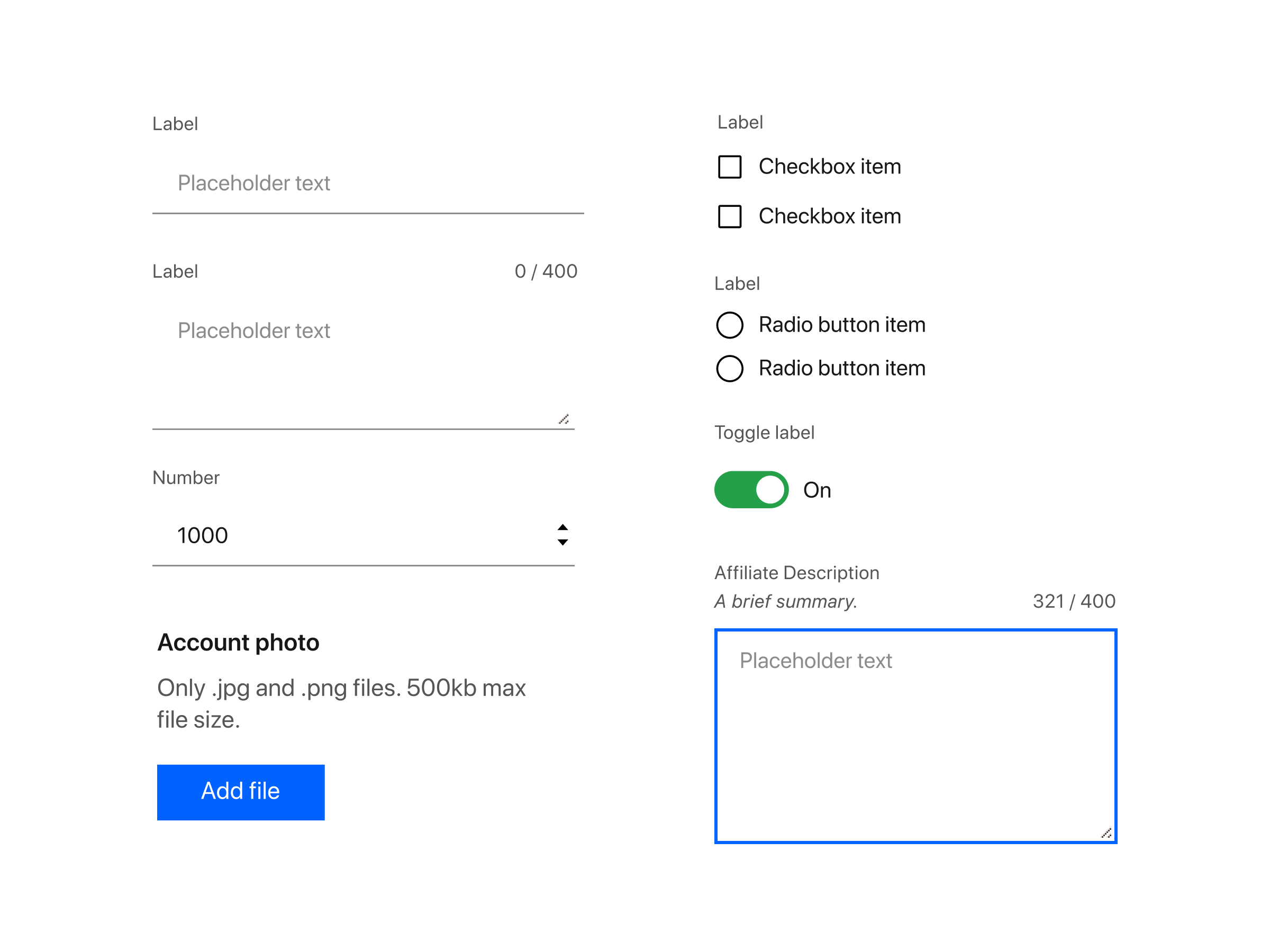This screenshot has width=1270, height=952.
Task: Select the second Radio button item
Action: [730, 369]
